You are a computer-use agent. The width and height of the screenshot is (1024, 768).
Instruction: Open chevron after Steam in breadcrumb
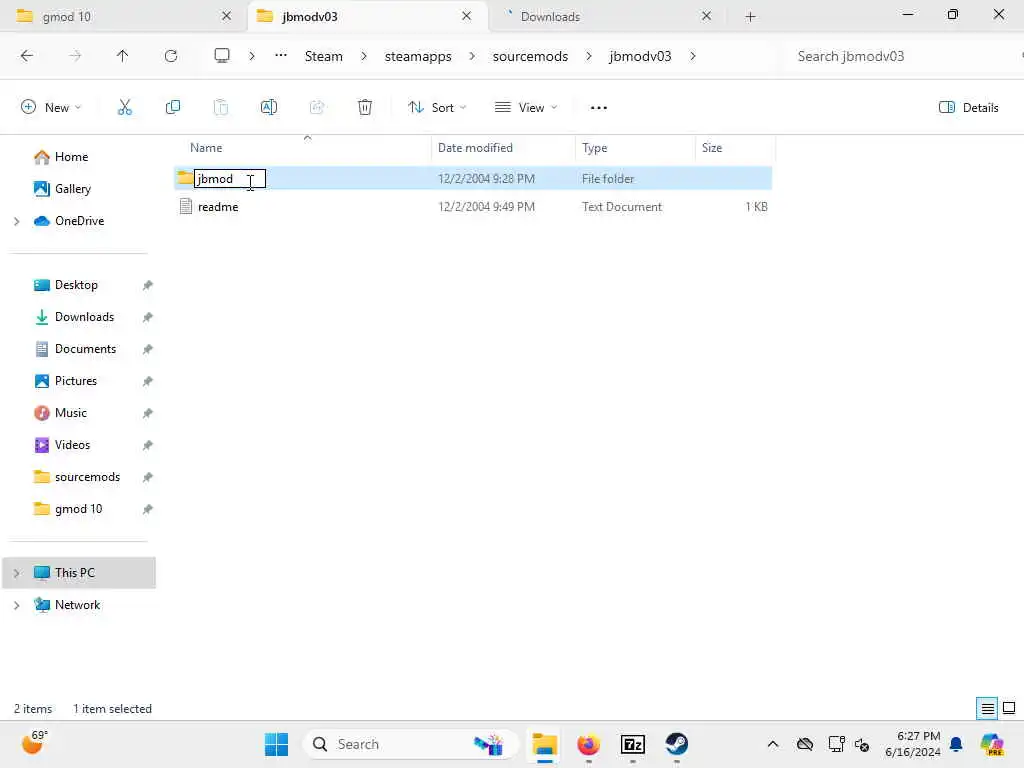click(364, 56)
